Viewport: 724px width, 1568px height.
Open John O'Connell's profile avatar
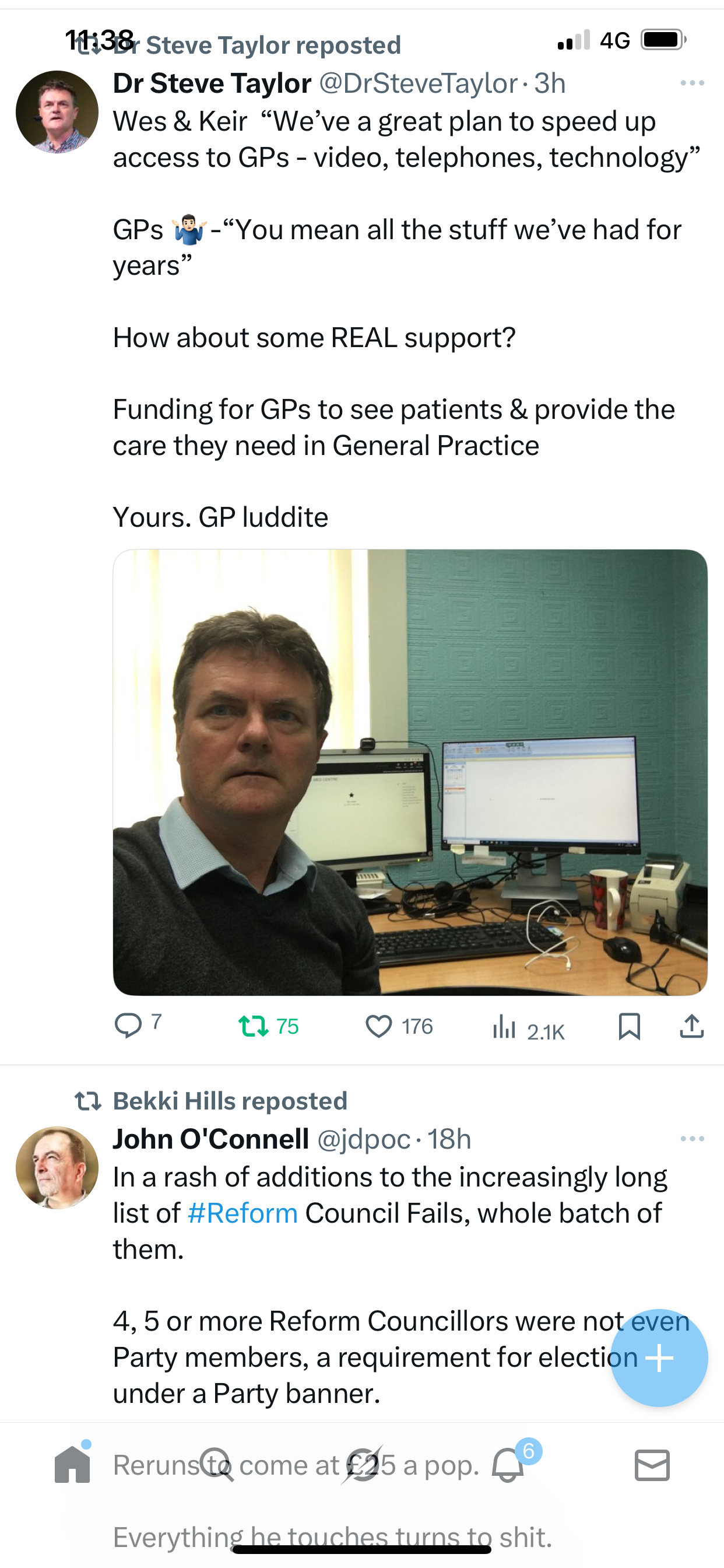point(57,1167)
